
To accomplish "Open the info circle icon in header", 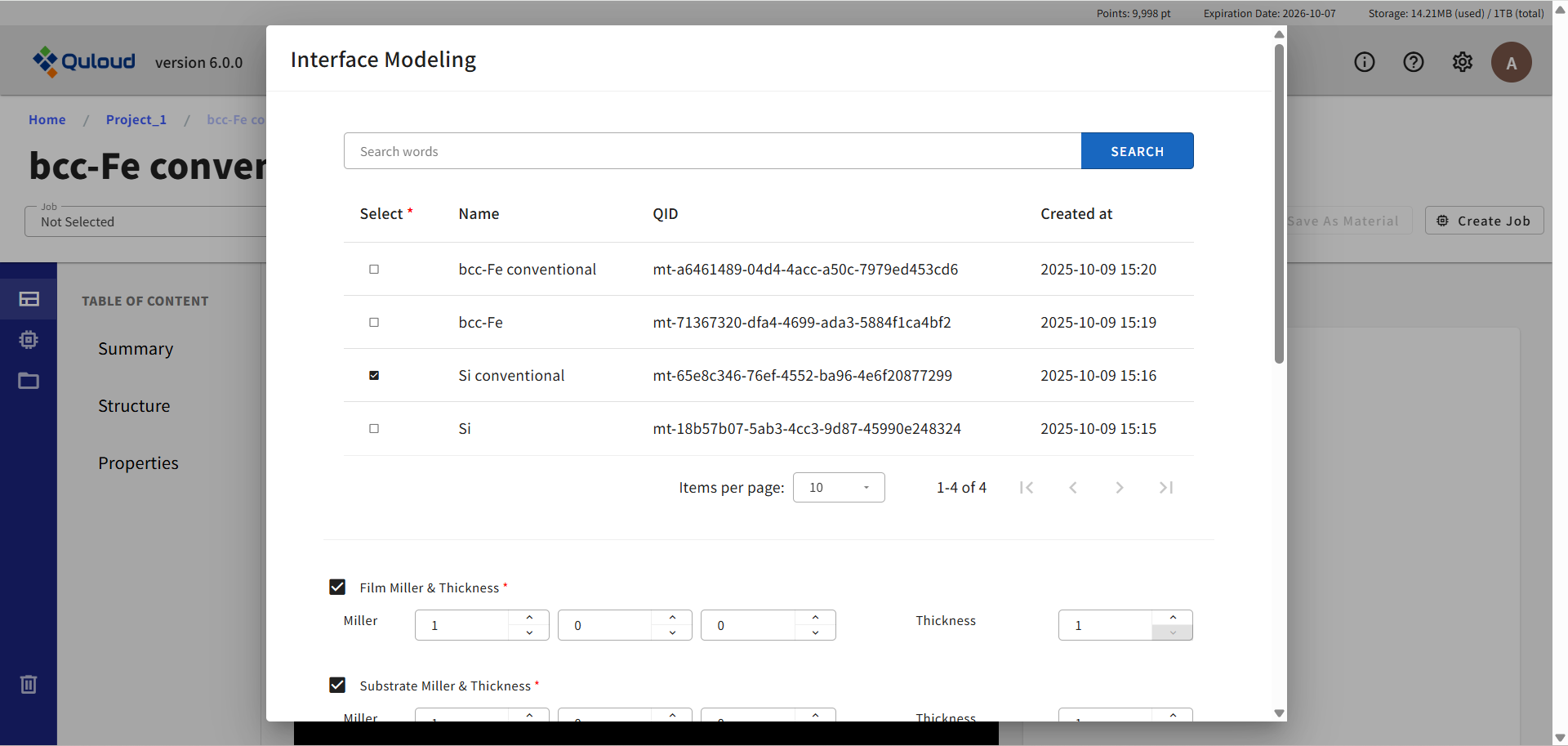I will click(x=1364, y=62).
